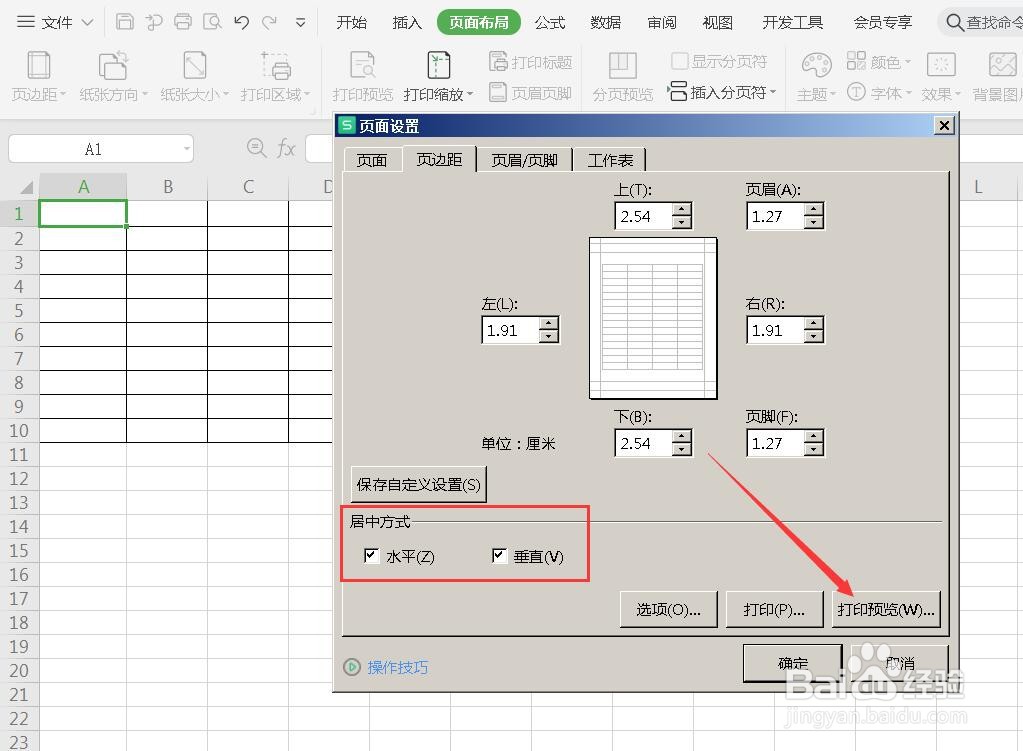Click the zoom magnifier icon by formula bar

click(x=256, y=148)
